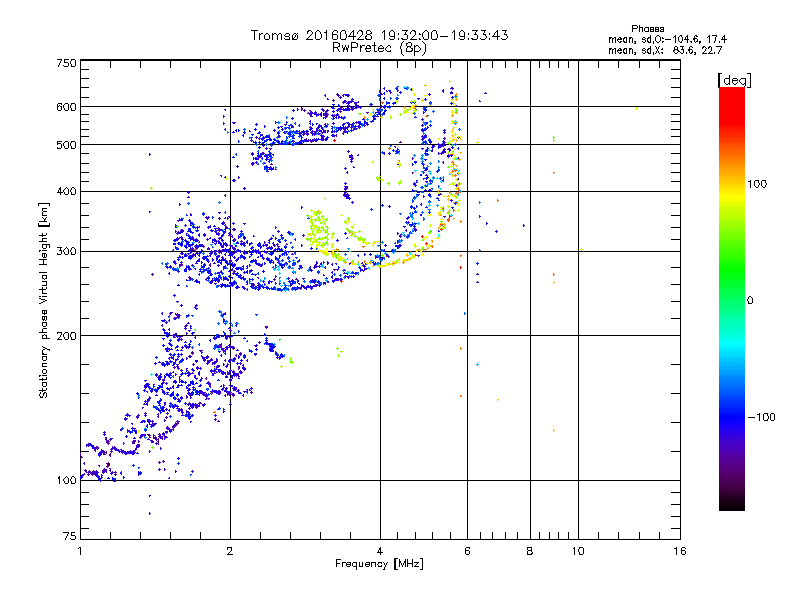Click the '[deg]' color bar unit label
Screen dimensions: 800x600
pyautogui.click(x=734, y=80)
